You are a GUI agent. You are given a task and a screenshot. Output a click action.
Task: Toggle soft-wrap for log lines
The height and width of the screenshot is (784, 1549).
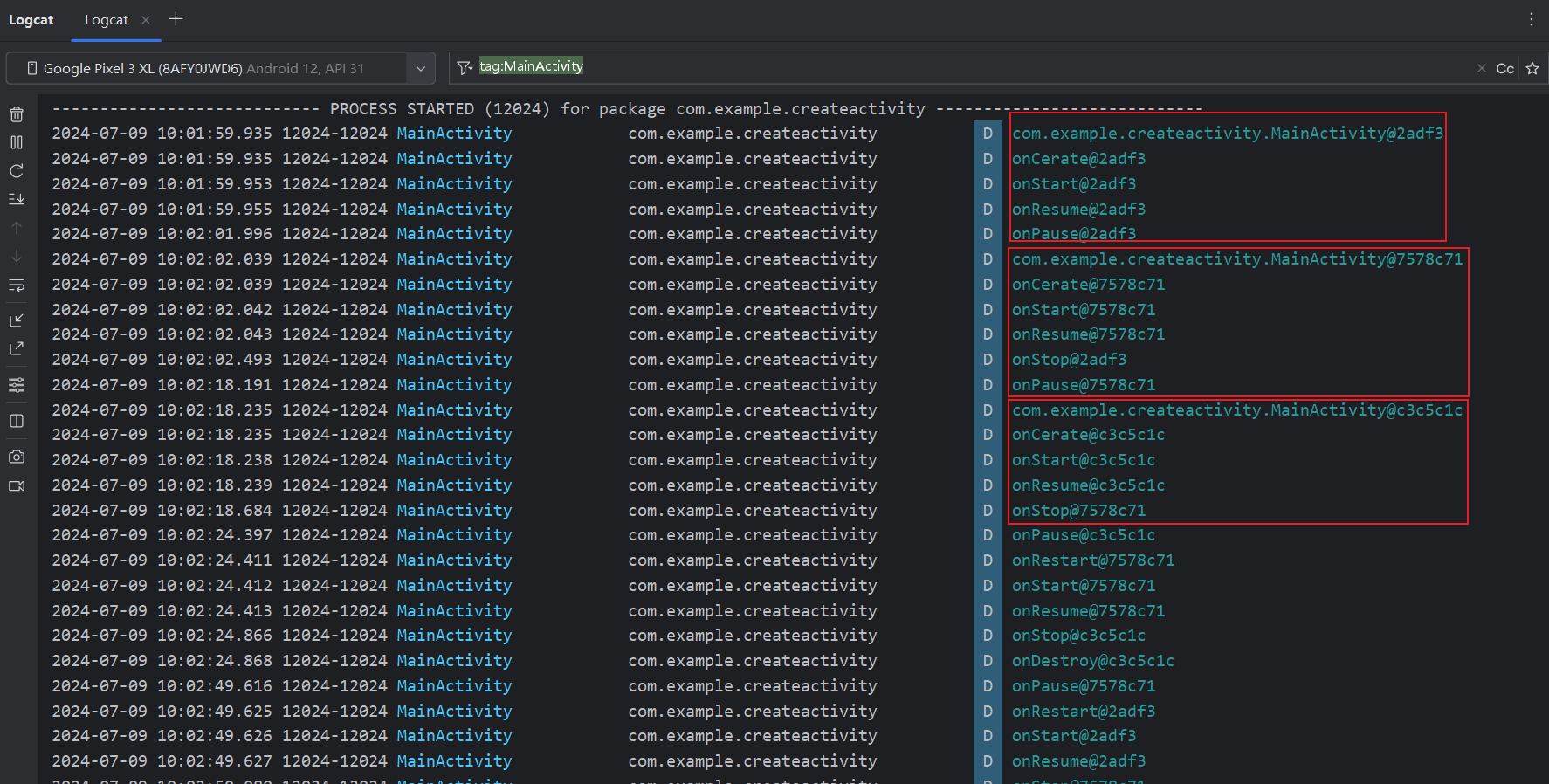17,285
